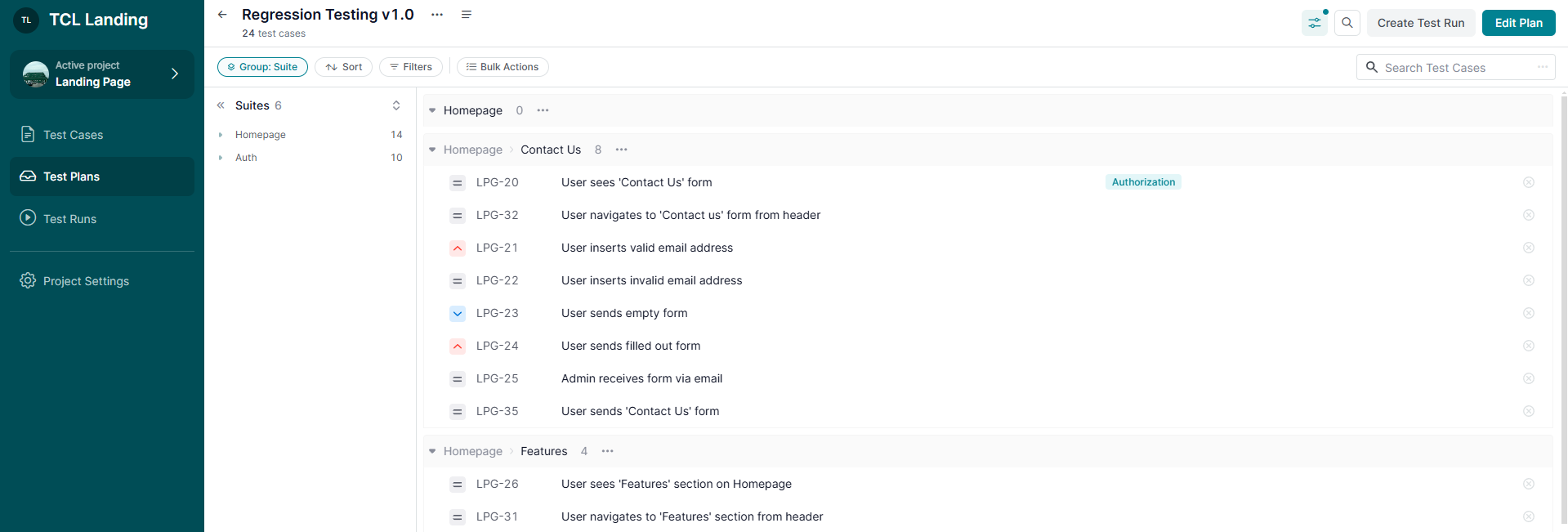The height and width of the screenshot is (532, 1568).
Task: Click the magnifier search button in the header
Action: pos(1347,23)
